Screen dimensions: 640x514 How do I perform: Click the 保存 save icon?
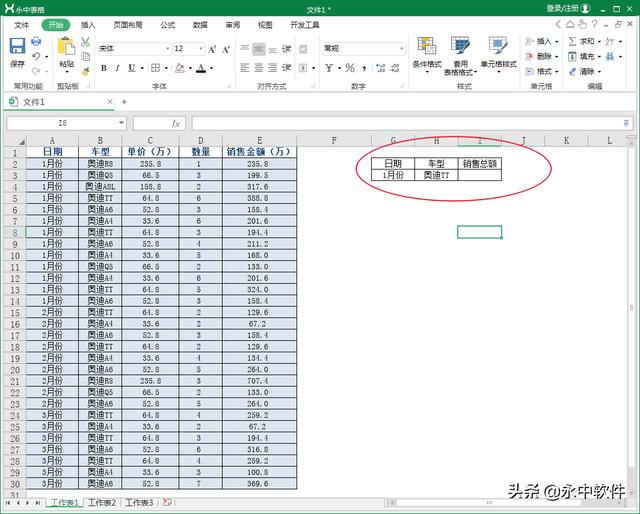(18, 46)
